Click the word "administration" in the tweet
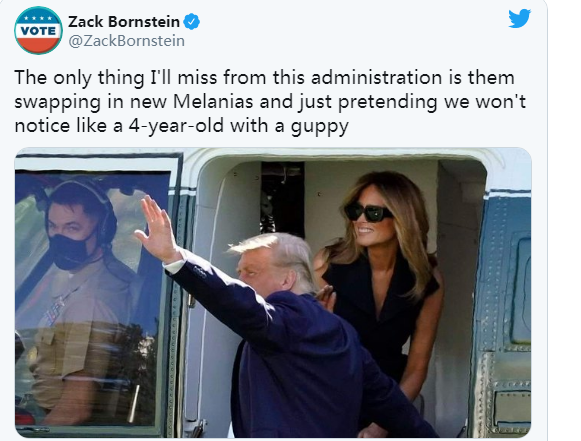581x441 pixels. (376, 78)
